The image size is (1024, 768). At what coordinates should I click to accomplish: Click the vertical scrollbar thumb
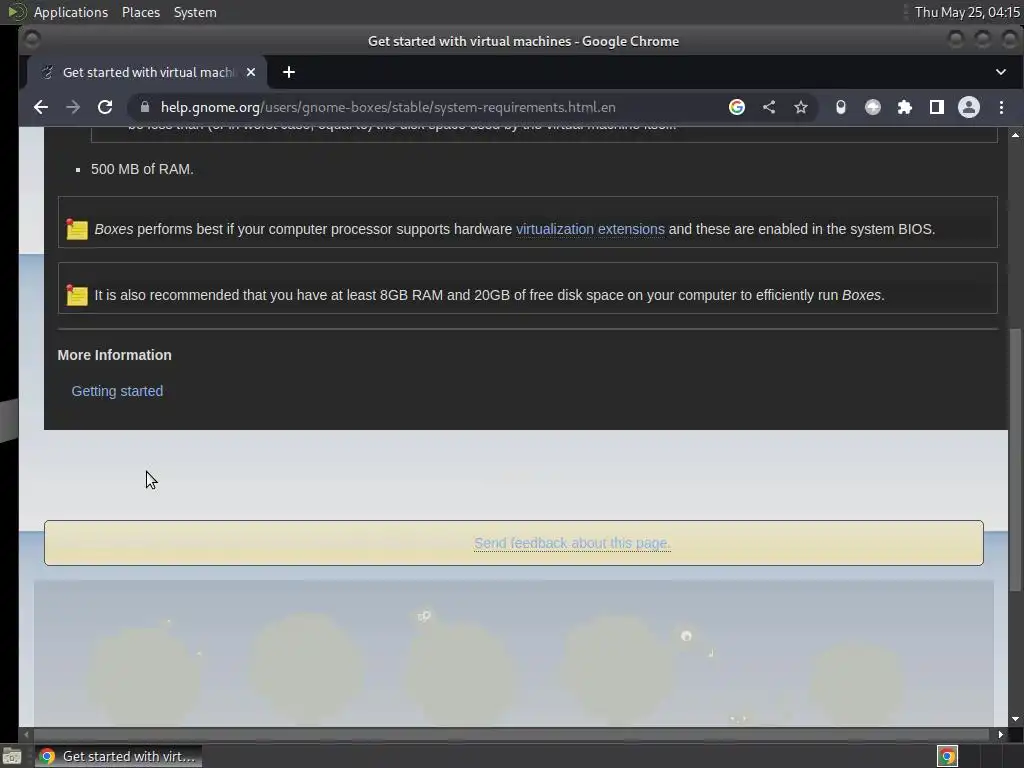[1015, 460]
